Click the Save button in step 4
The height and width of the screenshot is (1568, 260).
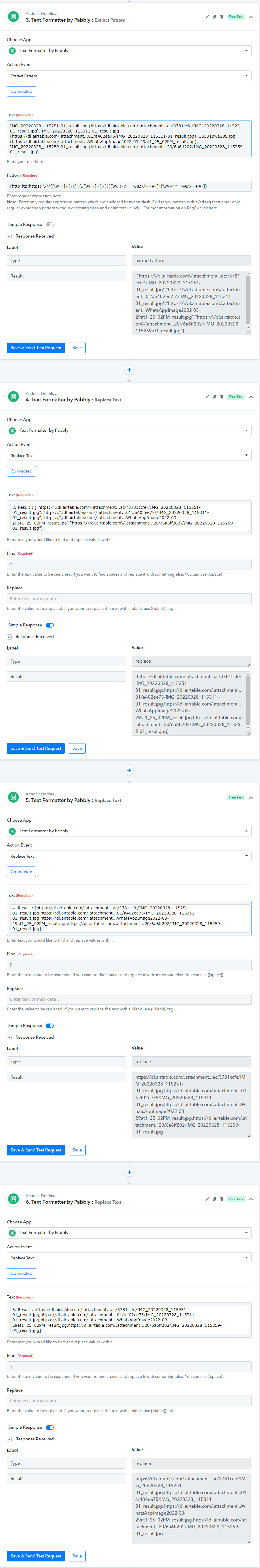77,748
